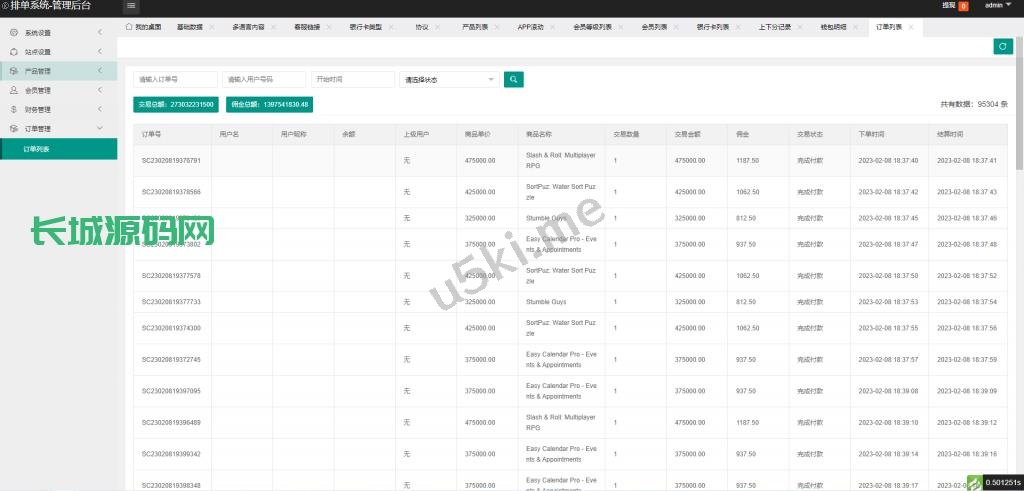Switch to the 基础数据 tab
The image size is (1024, 491).
pyautogui.click(x=189, y=27)
